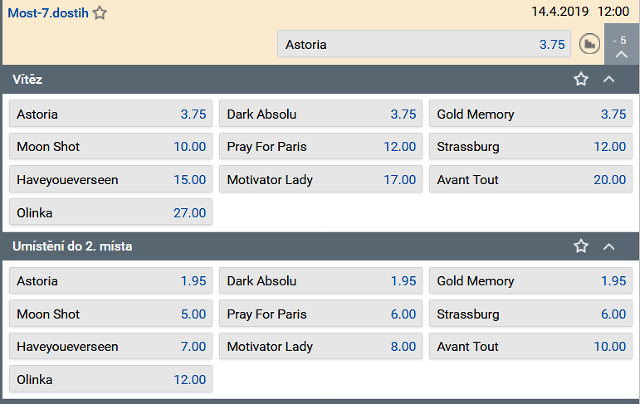
Task: Click Haveyoueverseen winner odds 15.00
Action: coord(111,179)
